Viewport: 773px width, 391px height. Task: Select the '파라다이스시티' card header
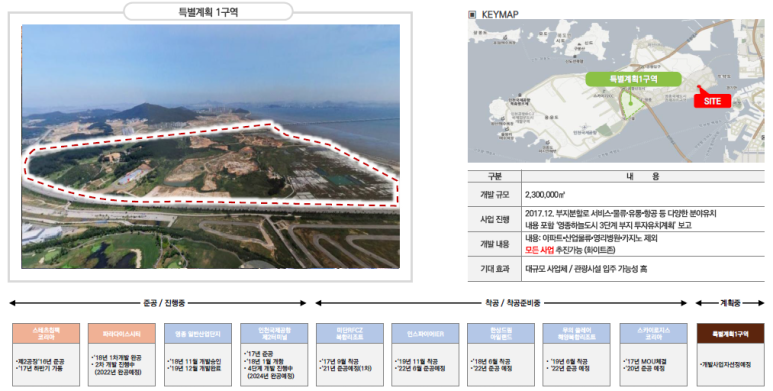(x=122, y=333)
